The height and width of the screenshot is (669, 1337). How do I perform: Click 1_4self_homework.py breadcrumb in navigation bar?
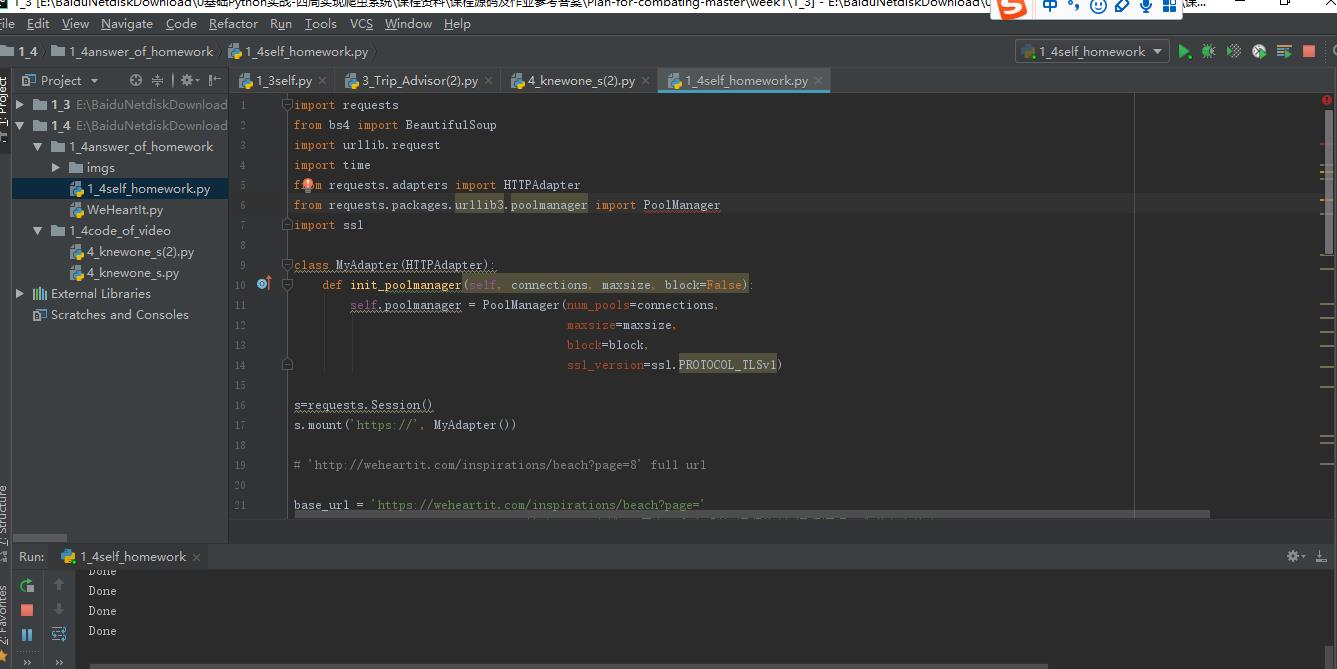tap(298, 51)
